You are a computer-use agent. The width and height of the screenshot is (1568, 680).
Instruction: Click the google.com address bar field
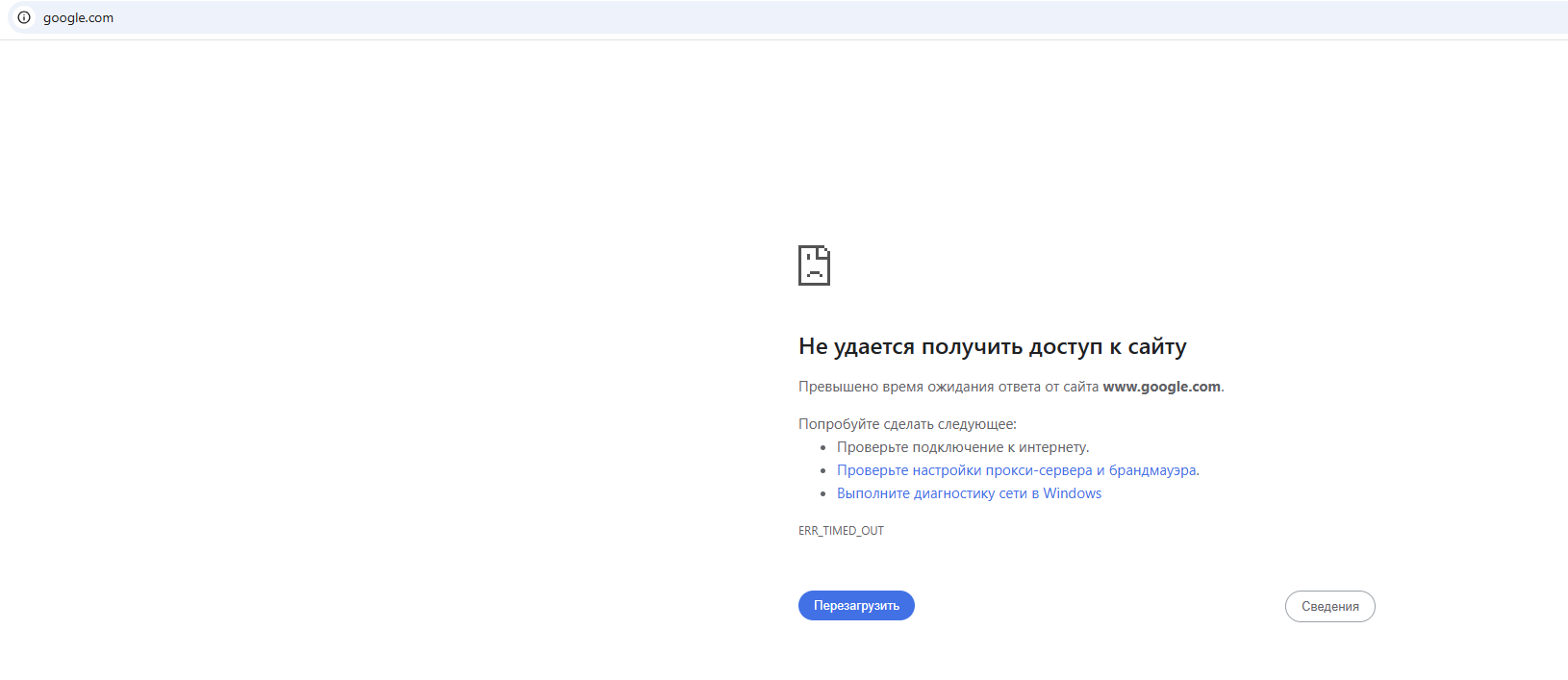787,17
